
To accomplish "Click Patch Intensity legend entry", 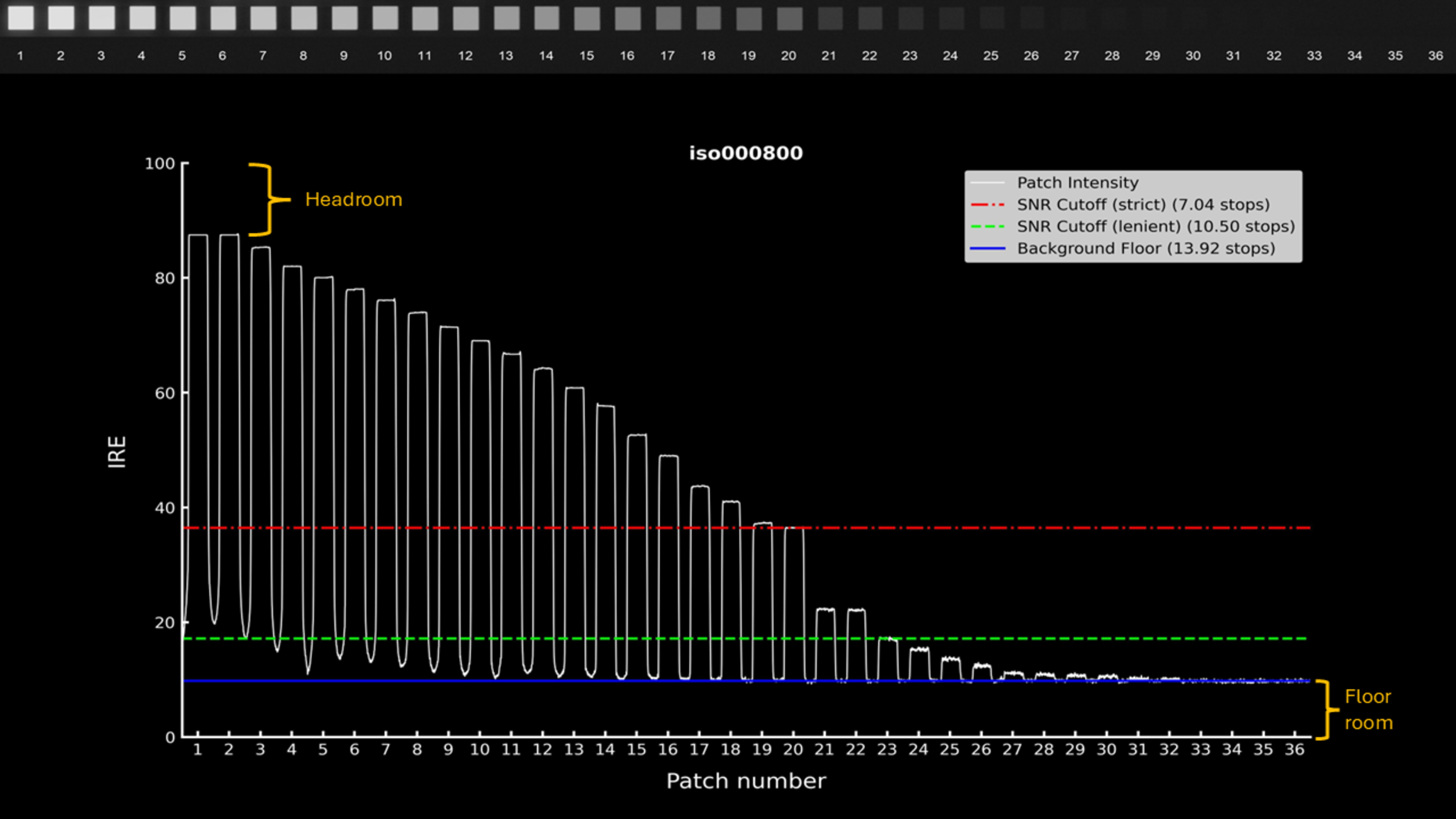I will point(1077,182).
